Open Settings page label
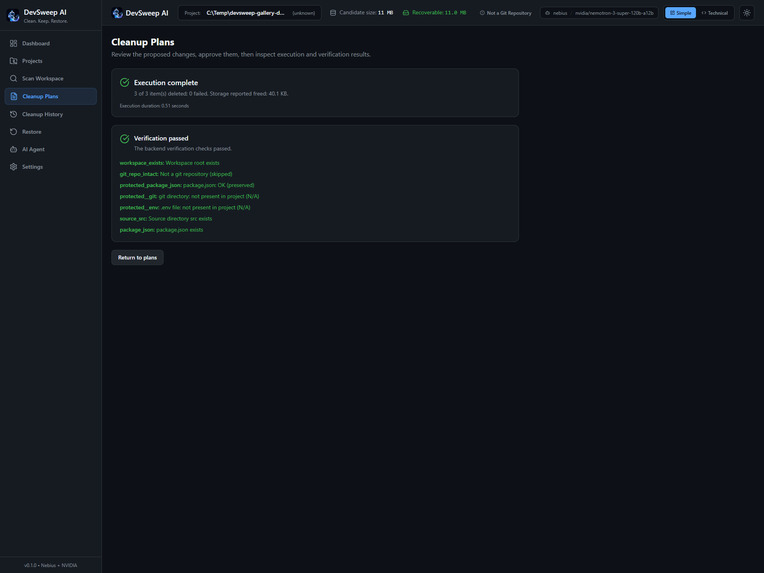 (32, 167)
